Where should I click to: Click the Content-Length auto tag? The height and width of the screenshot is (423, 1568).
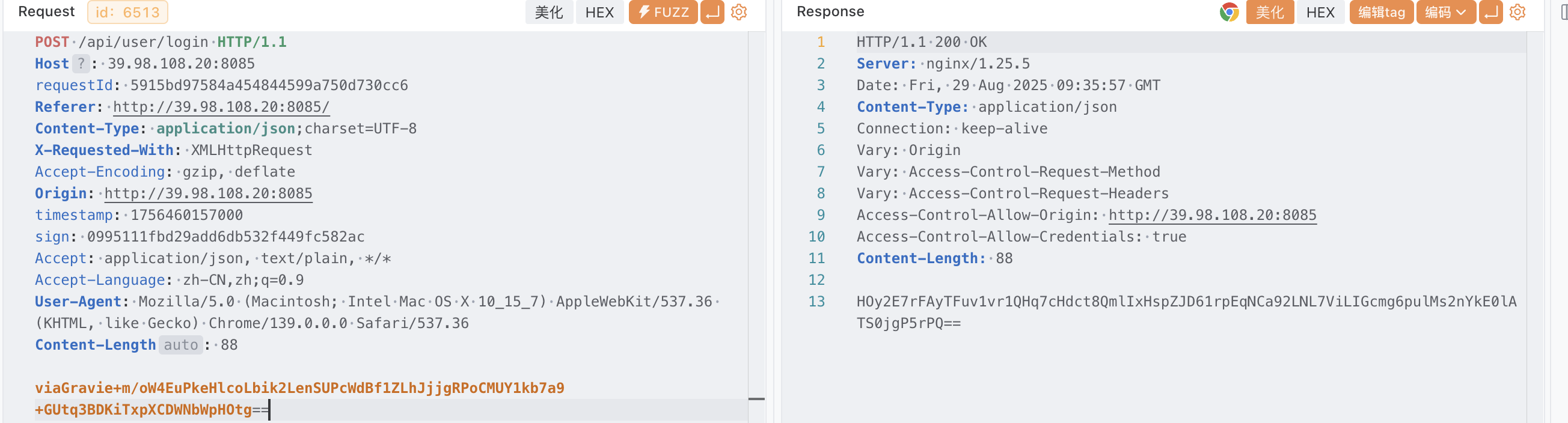click(x=180, y=345)
